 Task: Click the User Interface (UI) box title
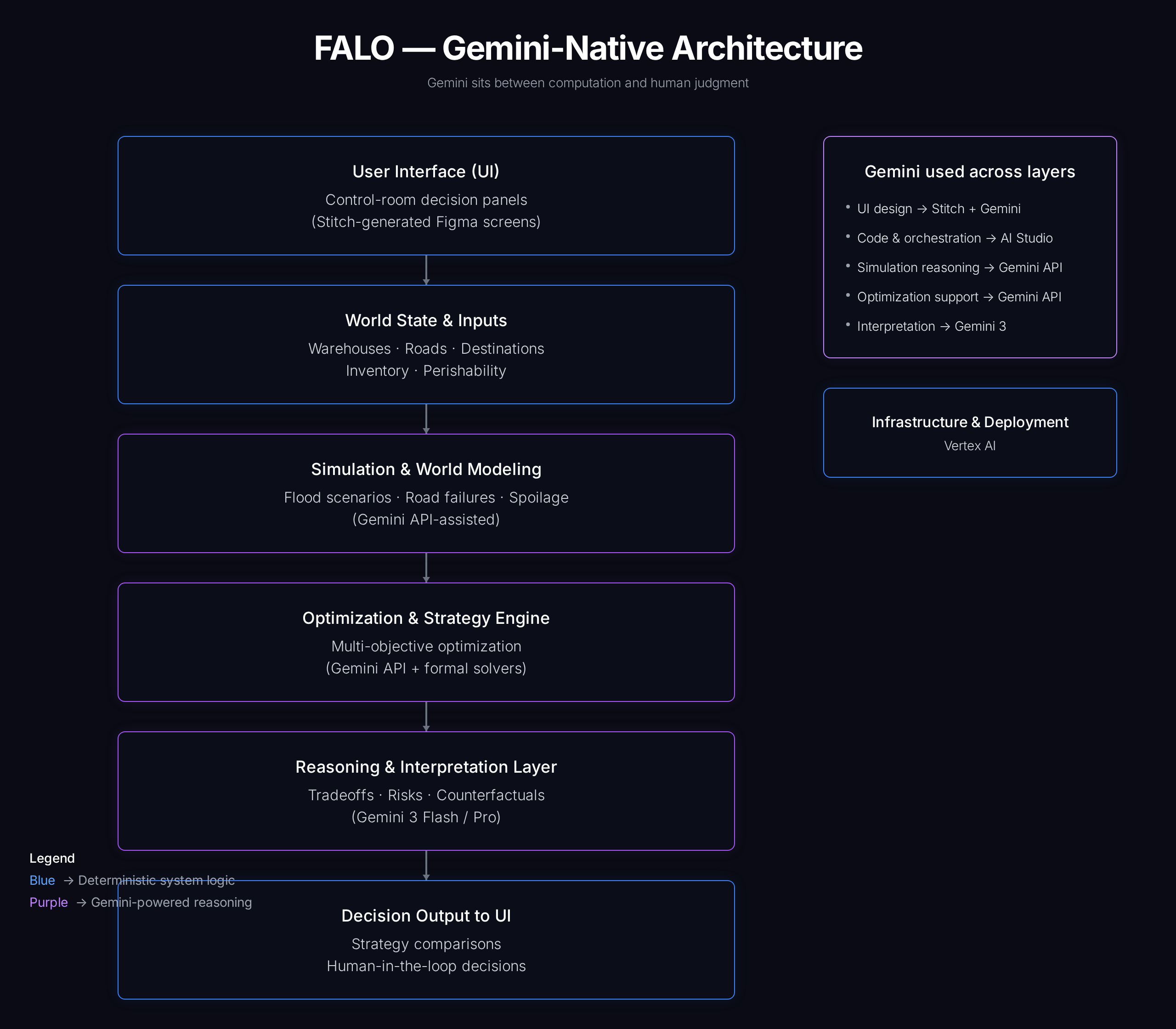coord(425,171)
